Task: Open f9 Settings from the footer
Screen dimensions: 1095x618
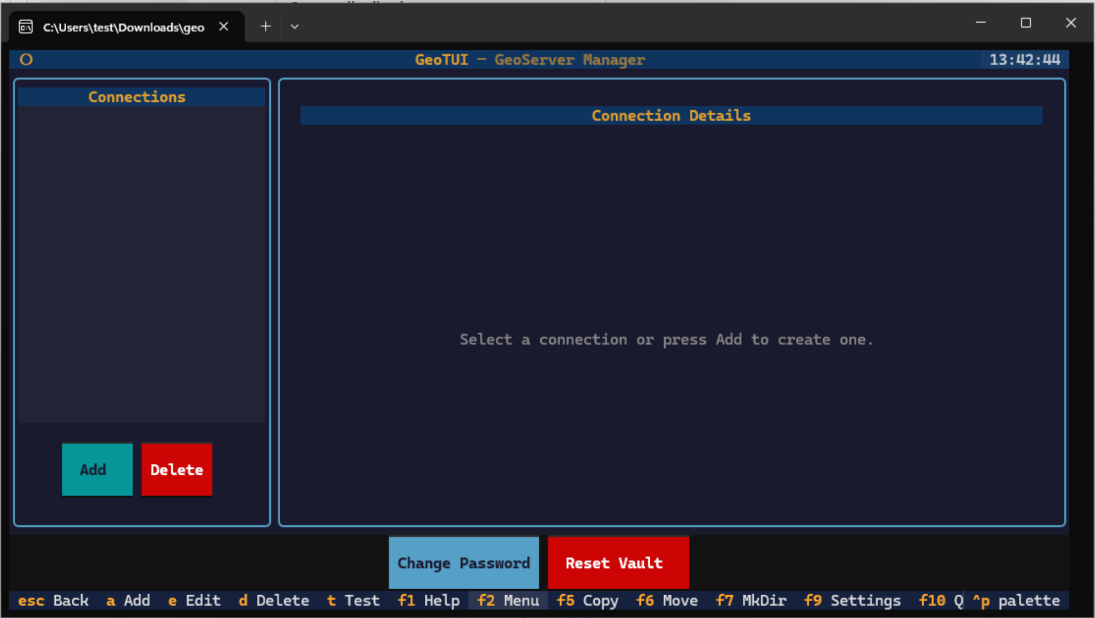Action: (x=852, y=601)
